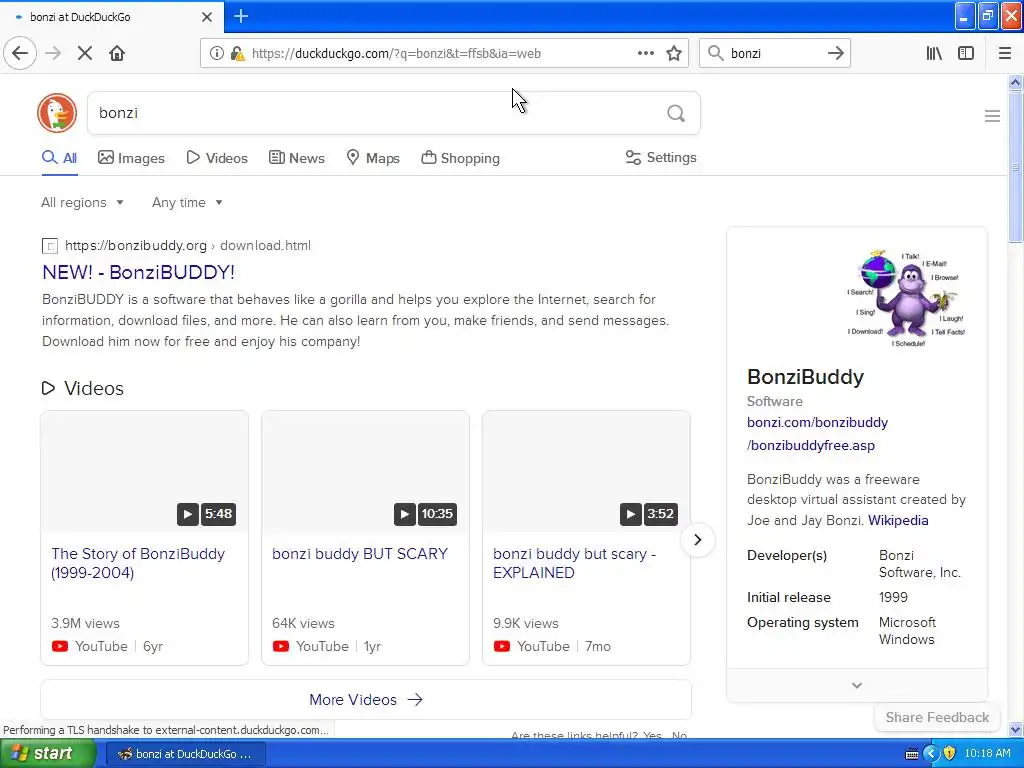Viewport: 1024px width, 768px height.
Task: Click the forward navigation arrow
Action: [53, 54]
